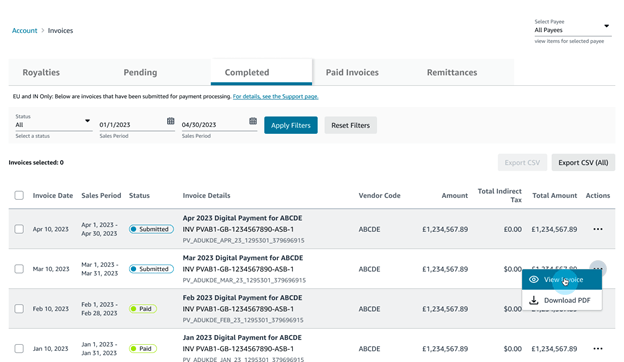Click 'Mar 2023 Digital Payment for ABCDE' title
The width and height of the screenshot is (624, 362).
[x=243, y=258]
